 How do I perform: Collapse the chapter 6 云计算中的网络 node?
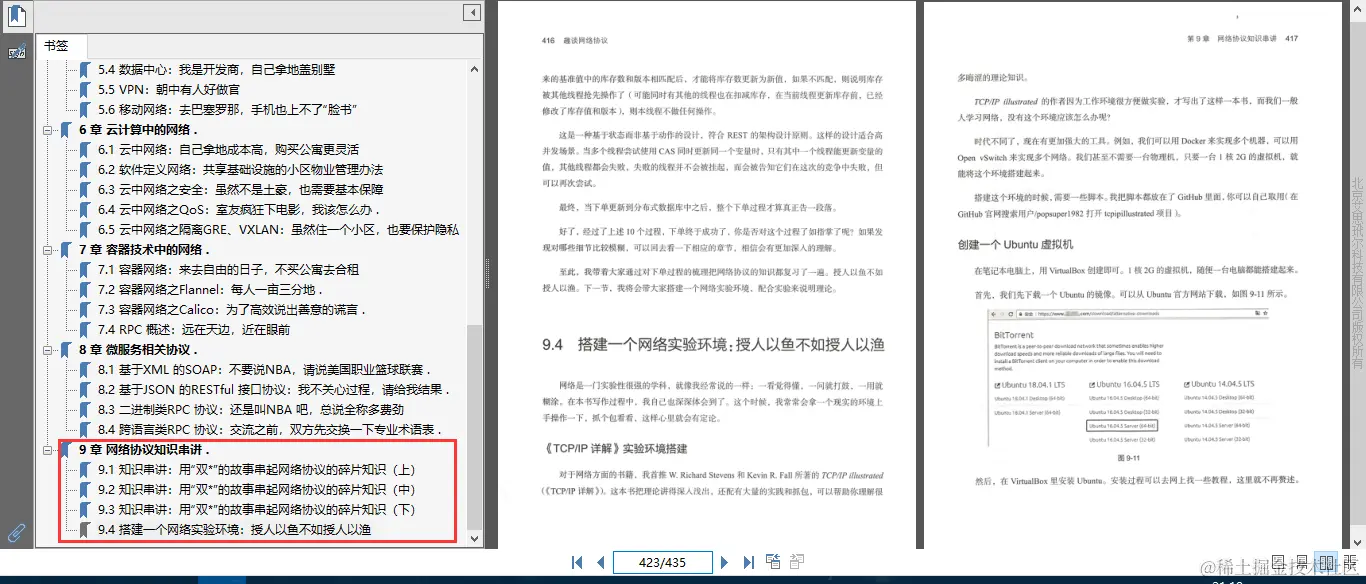(48, 129)
